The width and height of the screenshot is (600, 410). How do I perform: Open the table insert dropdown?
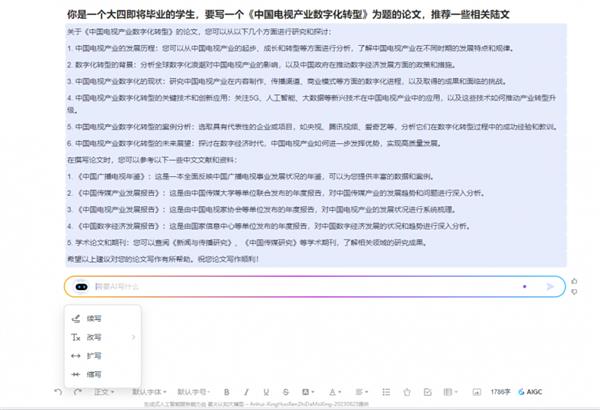[x=450, y=392]
